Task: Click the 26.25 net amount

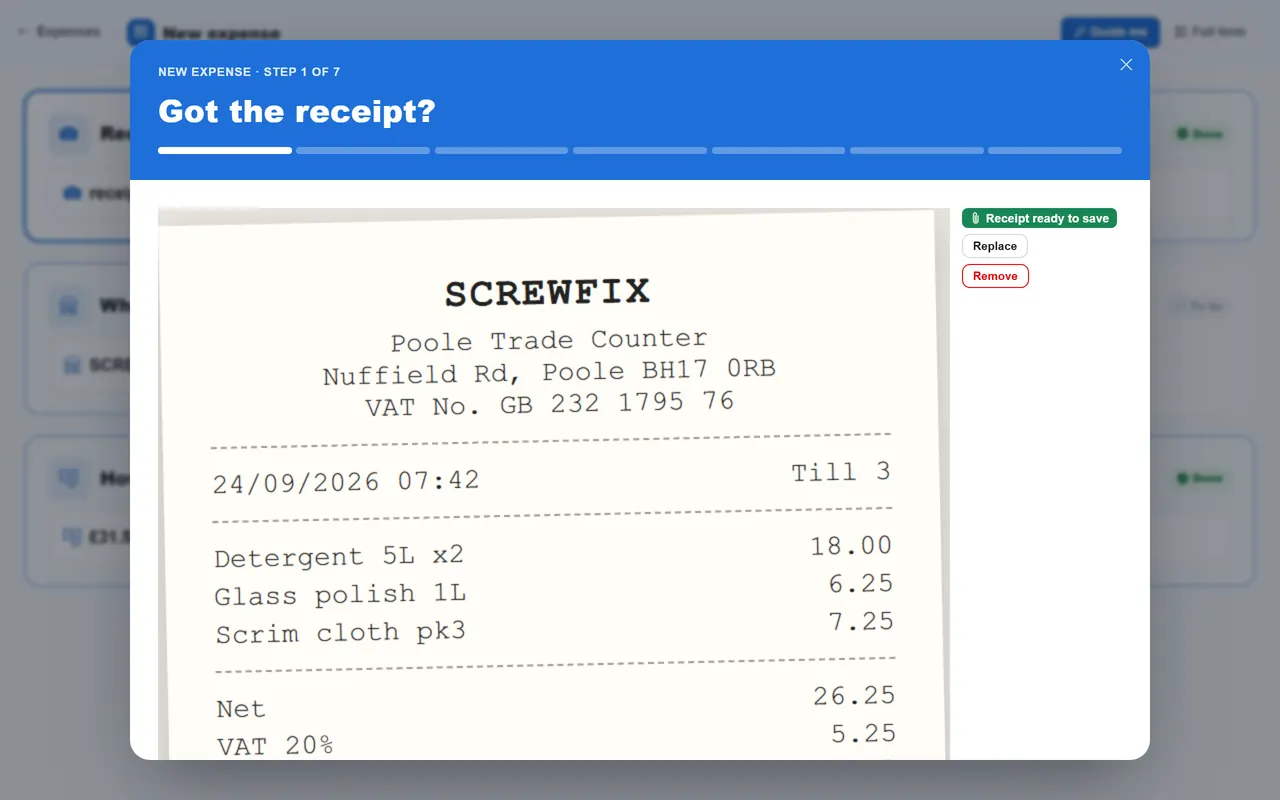Action: (854, 696)
